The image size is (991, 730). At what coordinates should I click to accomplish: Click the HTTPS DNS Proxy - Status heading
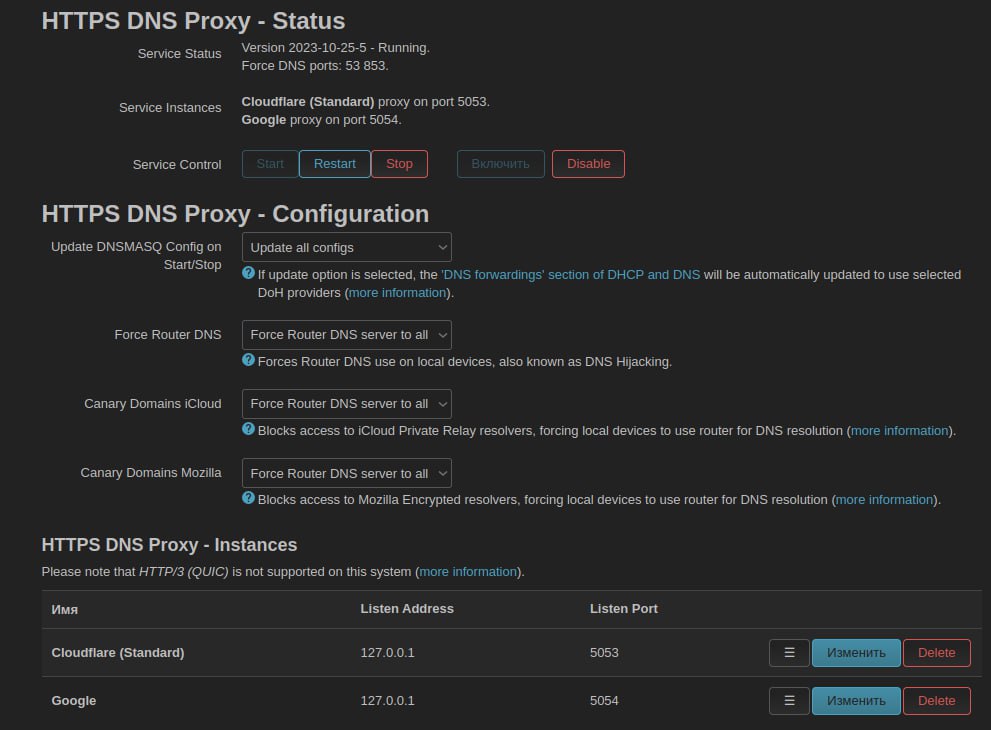(x=193, y=21)
